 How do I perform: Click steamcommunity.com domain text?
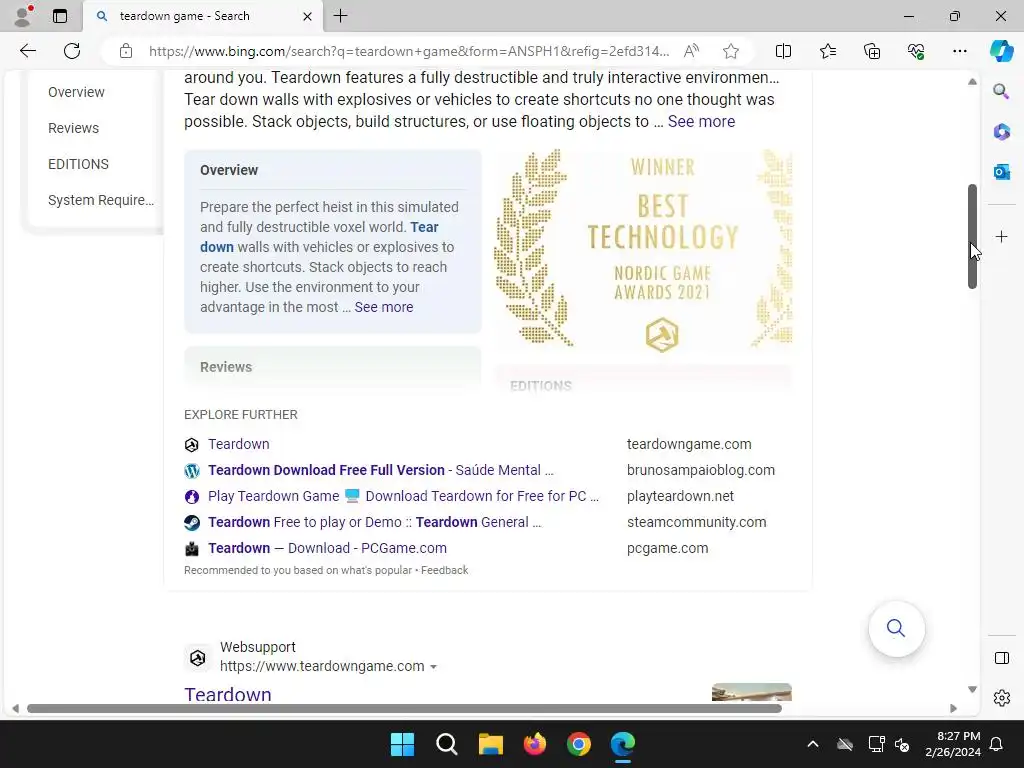pyautogui.click(x=696, y=522)
